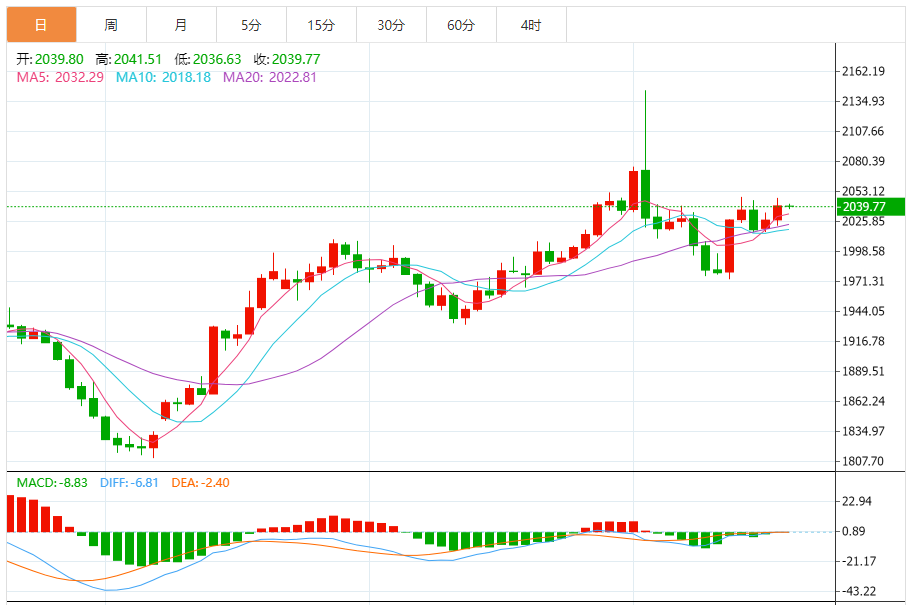The image size is (911, 605).
Task: Click the DEA:-2.40 label
Action: [x=200, y=483]
